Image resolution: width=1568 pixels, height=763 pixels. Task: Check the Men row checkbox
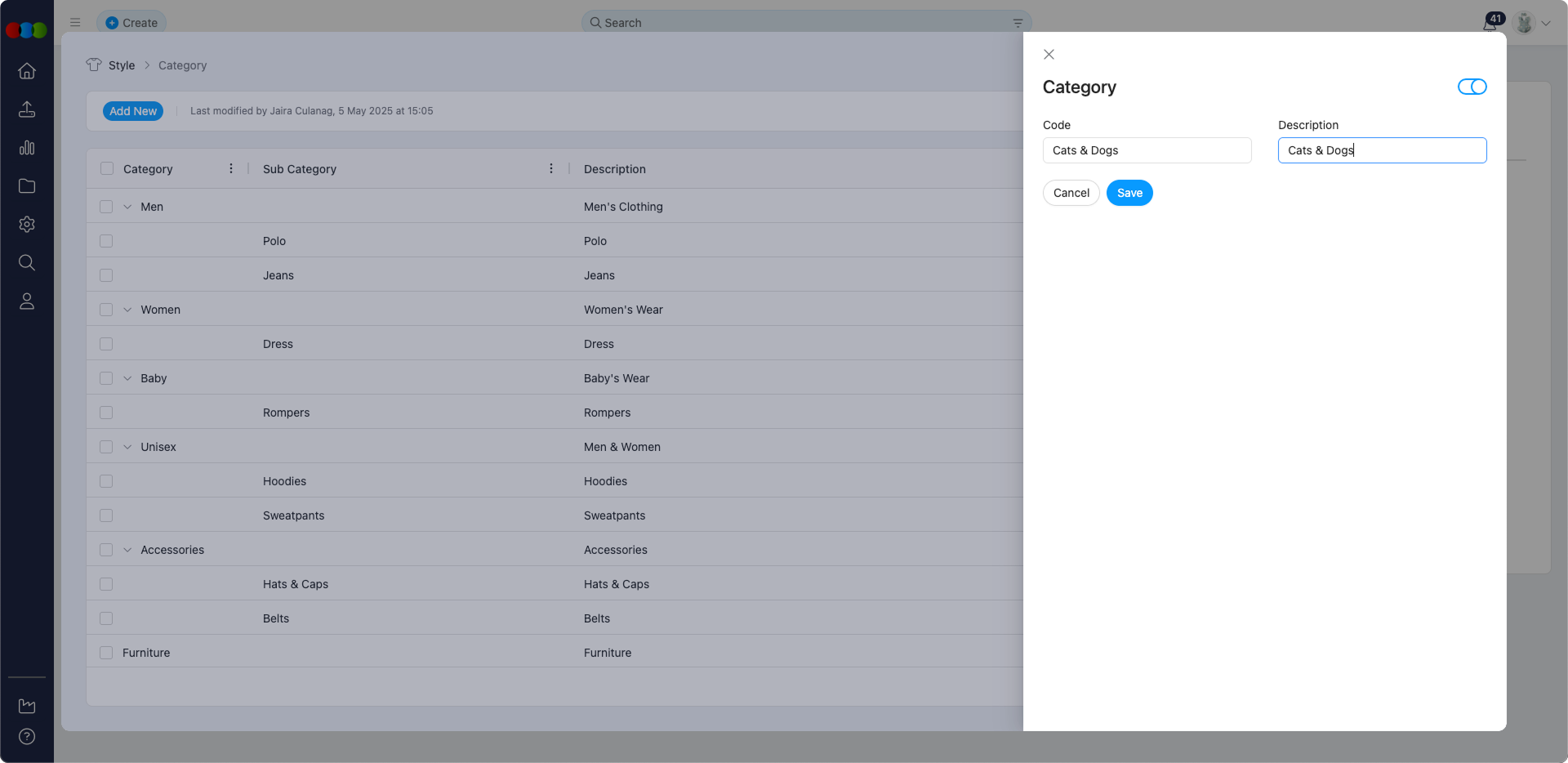click(106, 207)
